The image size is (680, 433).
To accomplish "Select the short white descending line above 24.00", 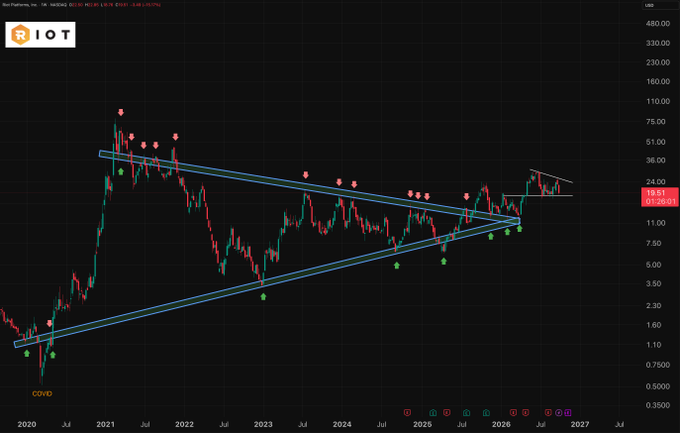I will coord(551,176).
